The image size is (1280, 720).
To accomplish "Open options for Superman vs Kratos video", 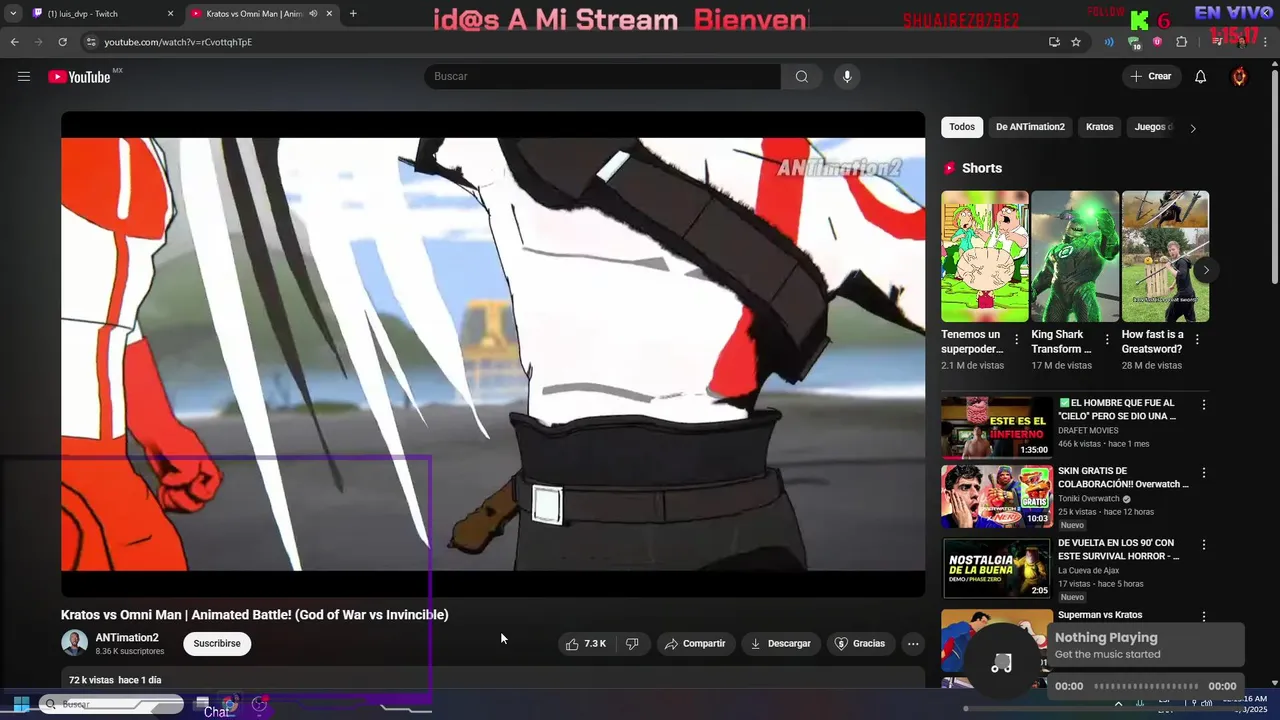I will point(1204,617).
